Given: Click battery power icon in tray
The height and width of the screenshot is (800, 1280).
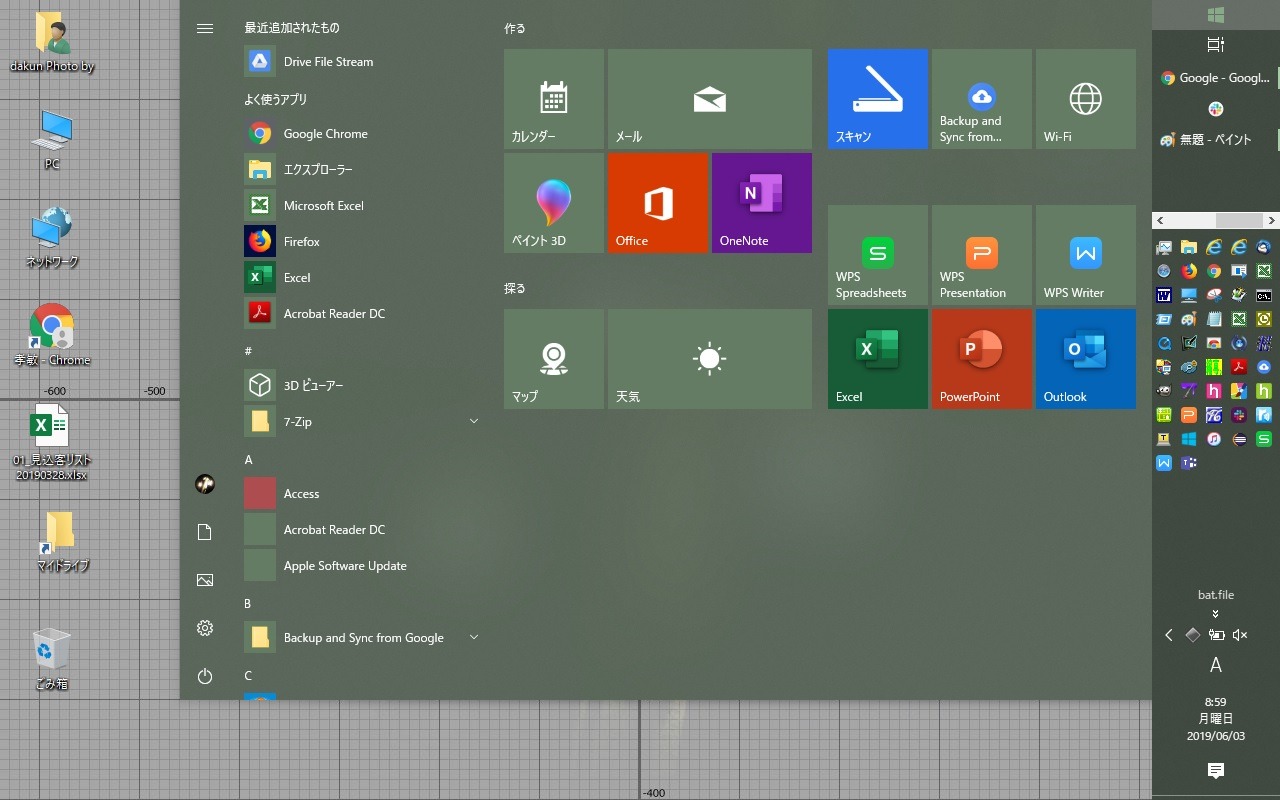Looking at the screenshot, I should pos(1216,635).
